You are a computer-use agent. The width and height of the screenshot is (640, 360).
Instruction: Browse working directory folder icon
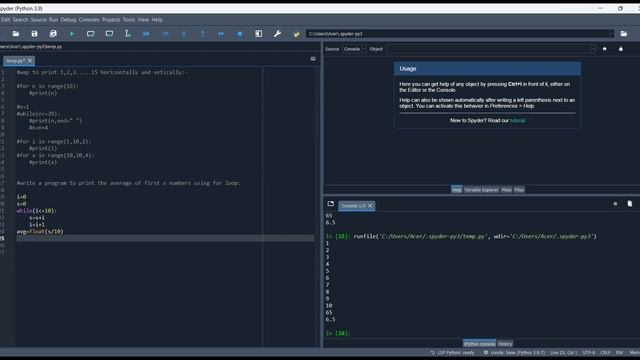click(x=624, y=34)
